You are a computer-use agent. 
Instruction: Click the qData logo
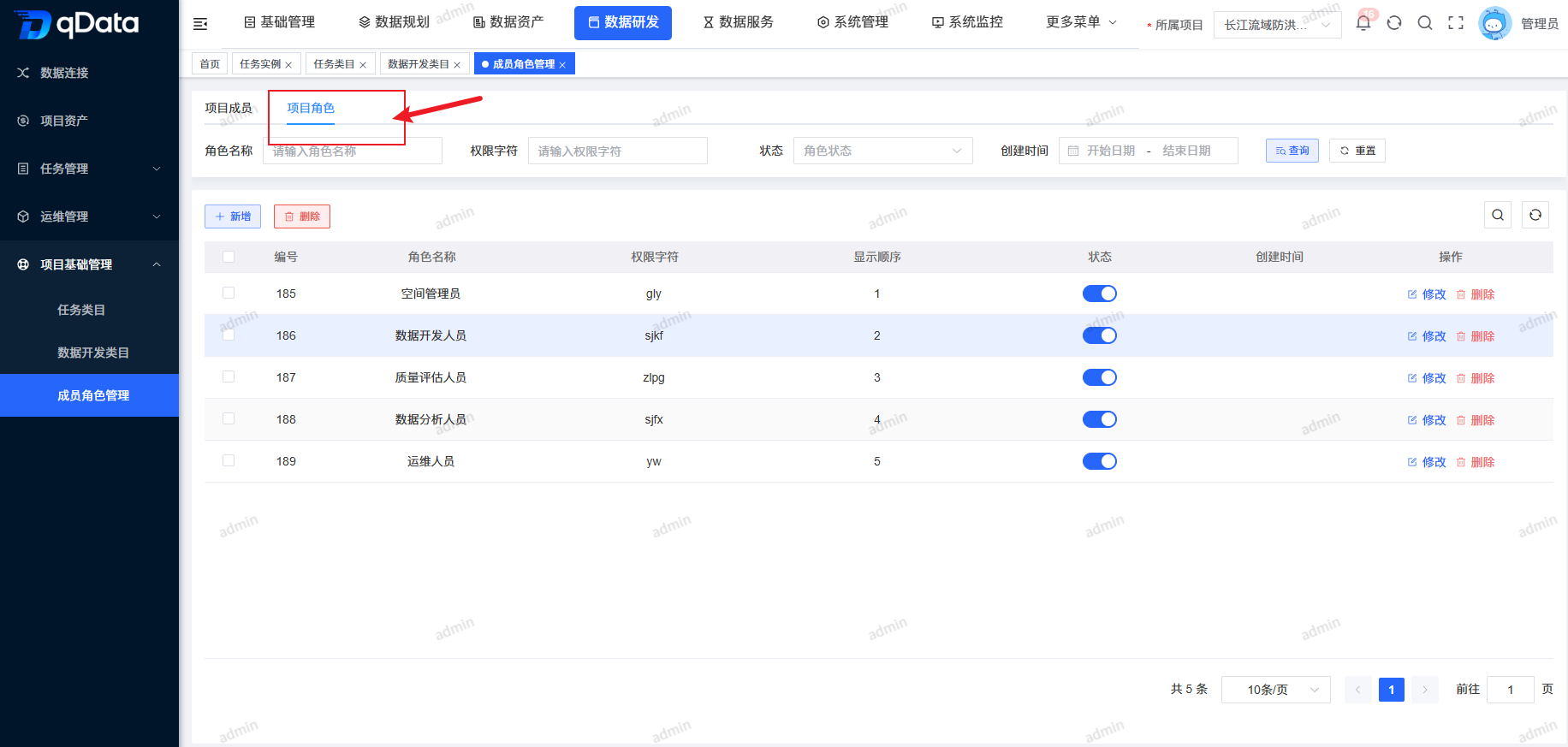click(77, 24)
